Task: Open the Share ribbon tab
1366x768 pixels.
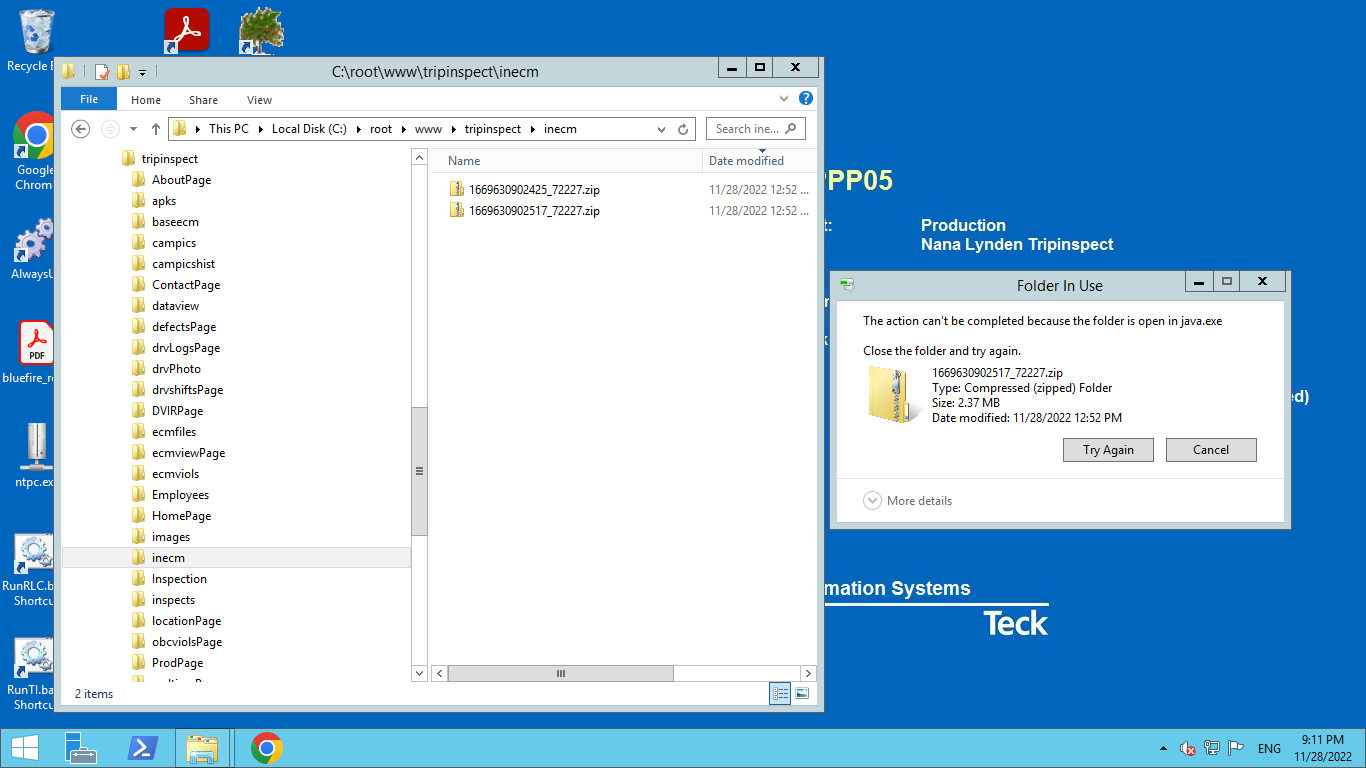Action: tap(203, 99)
